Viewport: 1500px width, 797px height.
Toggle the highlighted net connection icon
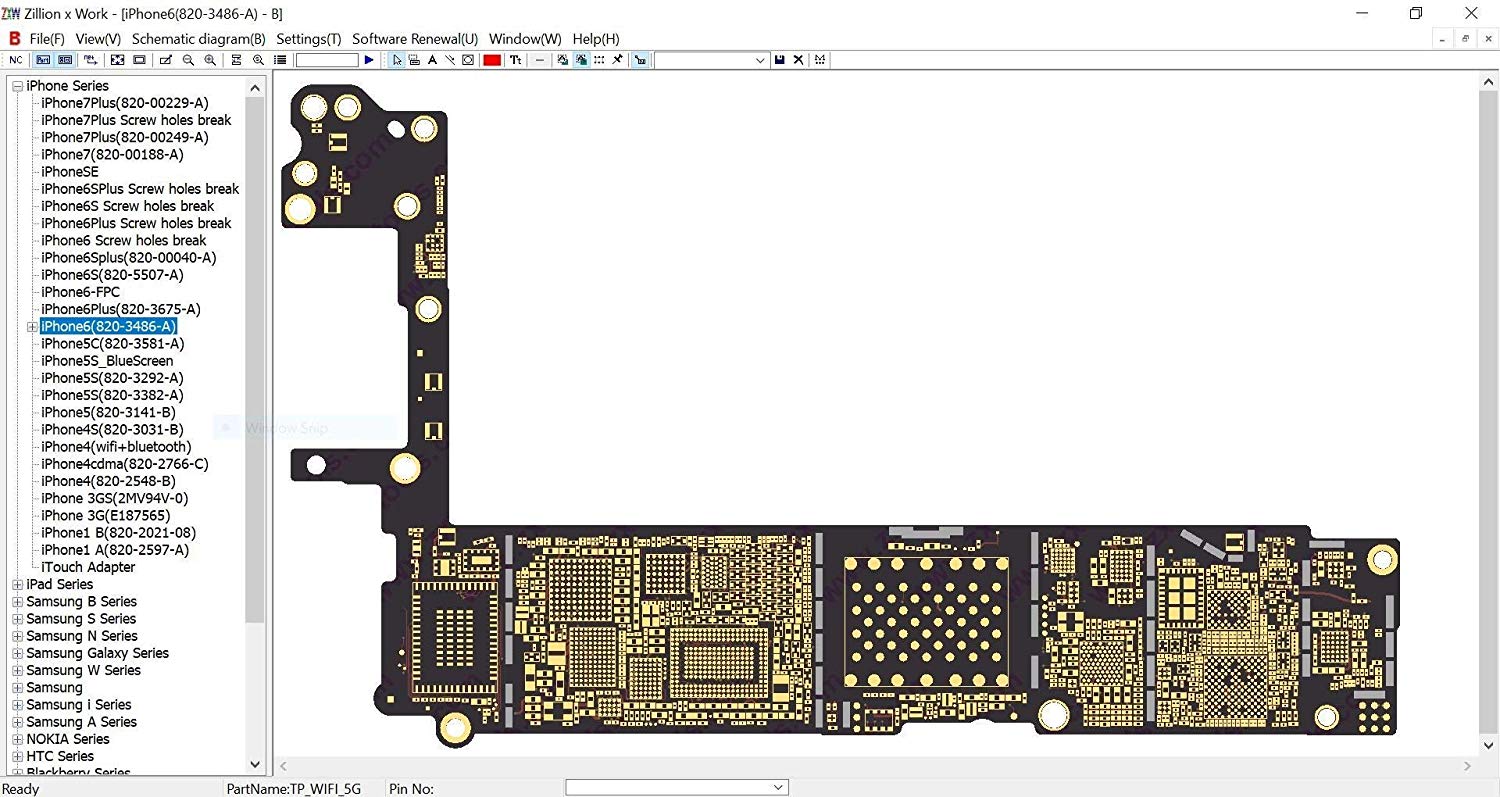(641, 60)
